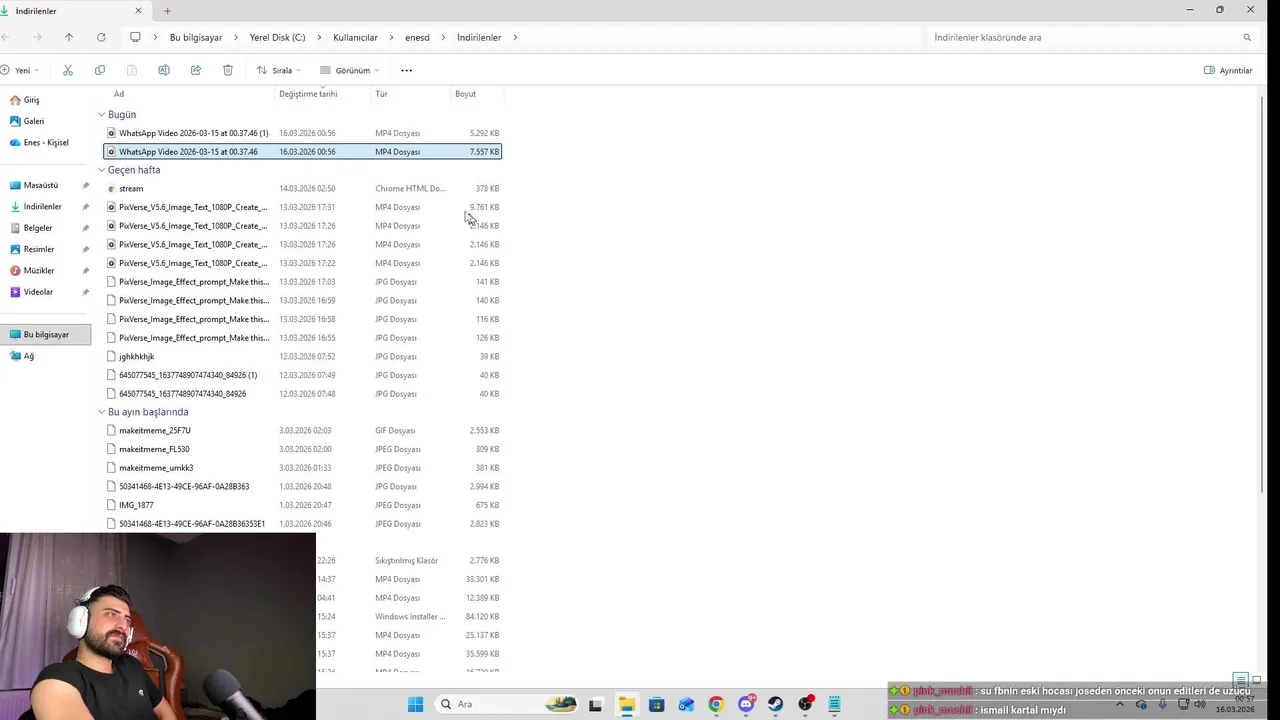Expand the chevron after Bu bilgisayar breadcrumb

pyautogui.click(x=237, y=37)
